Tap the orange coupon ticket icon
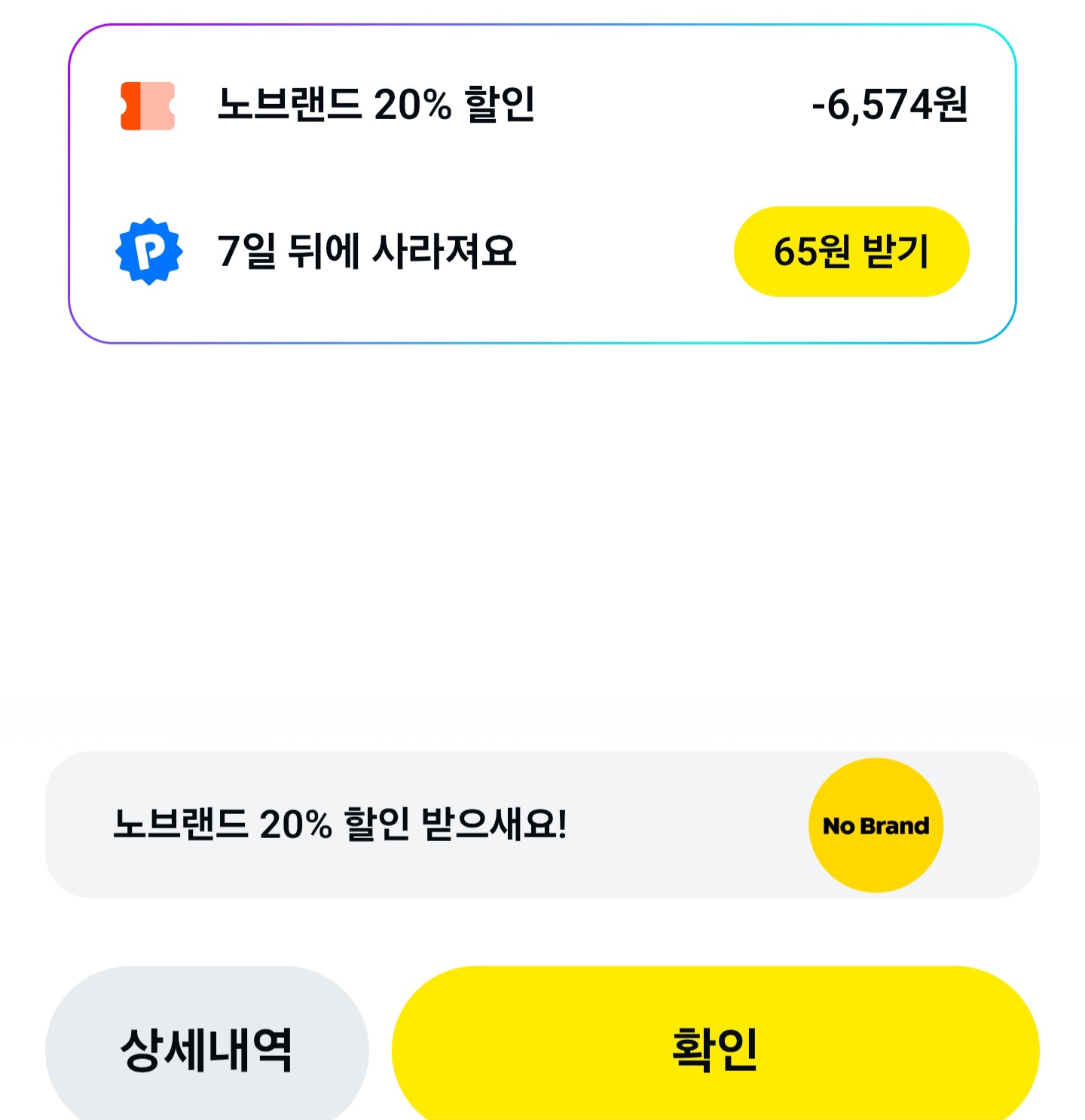This screenshot has height=1120, width=1085. [148, 106]
